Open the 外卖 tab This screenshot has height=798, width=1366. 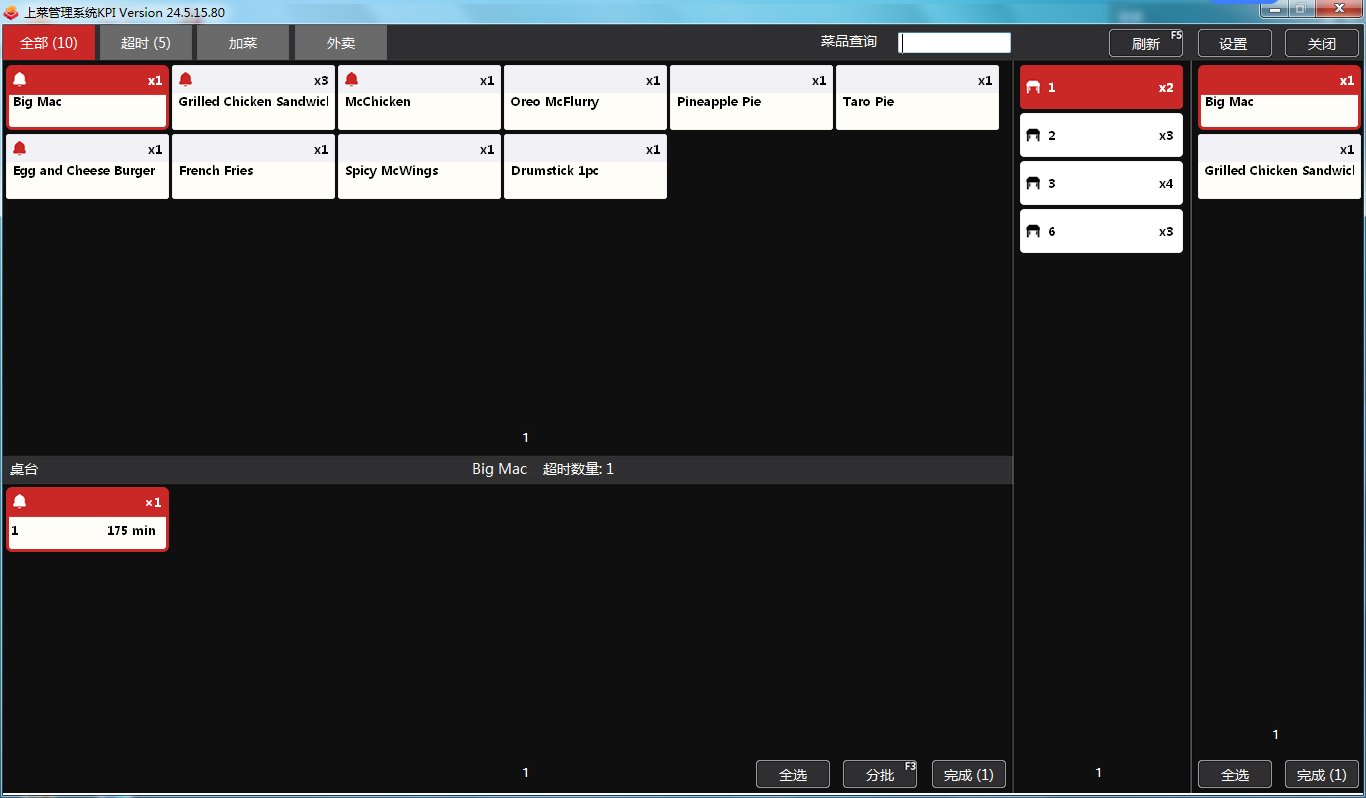pos(341,43)
